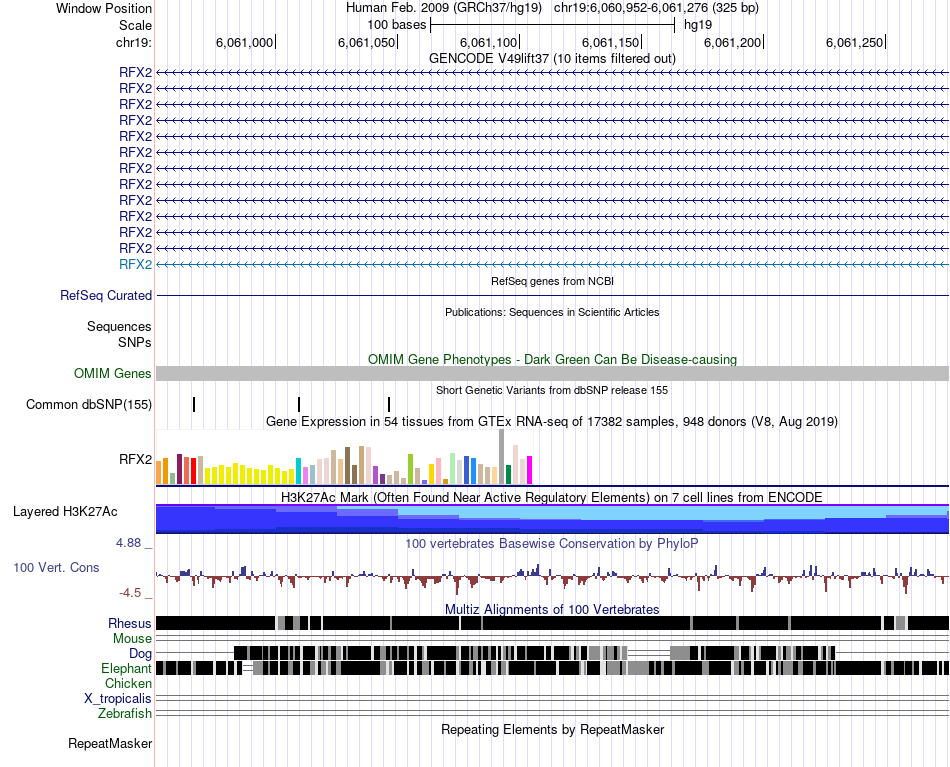950x767 pixels.
Task: Click the 100 bases scale text
Action: [396, 25]
